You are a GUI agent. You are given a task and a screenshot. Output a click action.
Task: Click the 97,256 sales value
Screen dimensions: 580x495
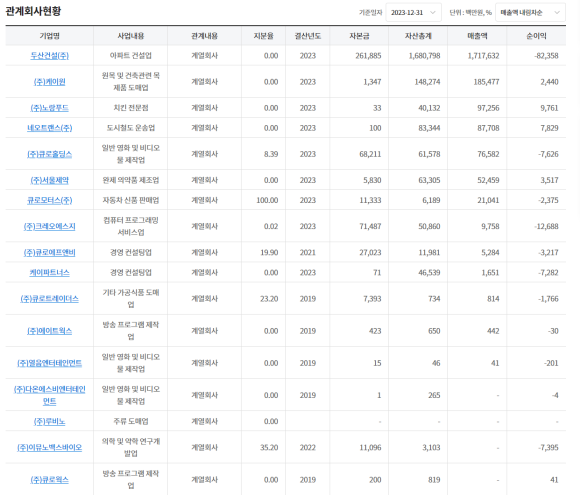coord(488,108)
